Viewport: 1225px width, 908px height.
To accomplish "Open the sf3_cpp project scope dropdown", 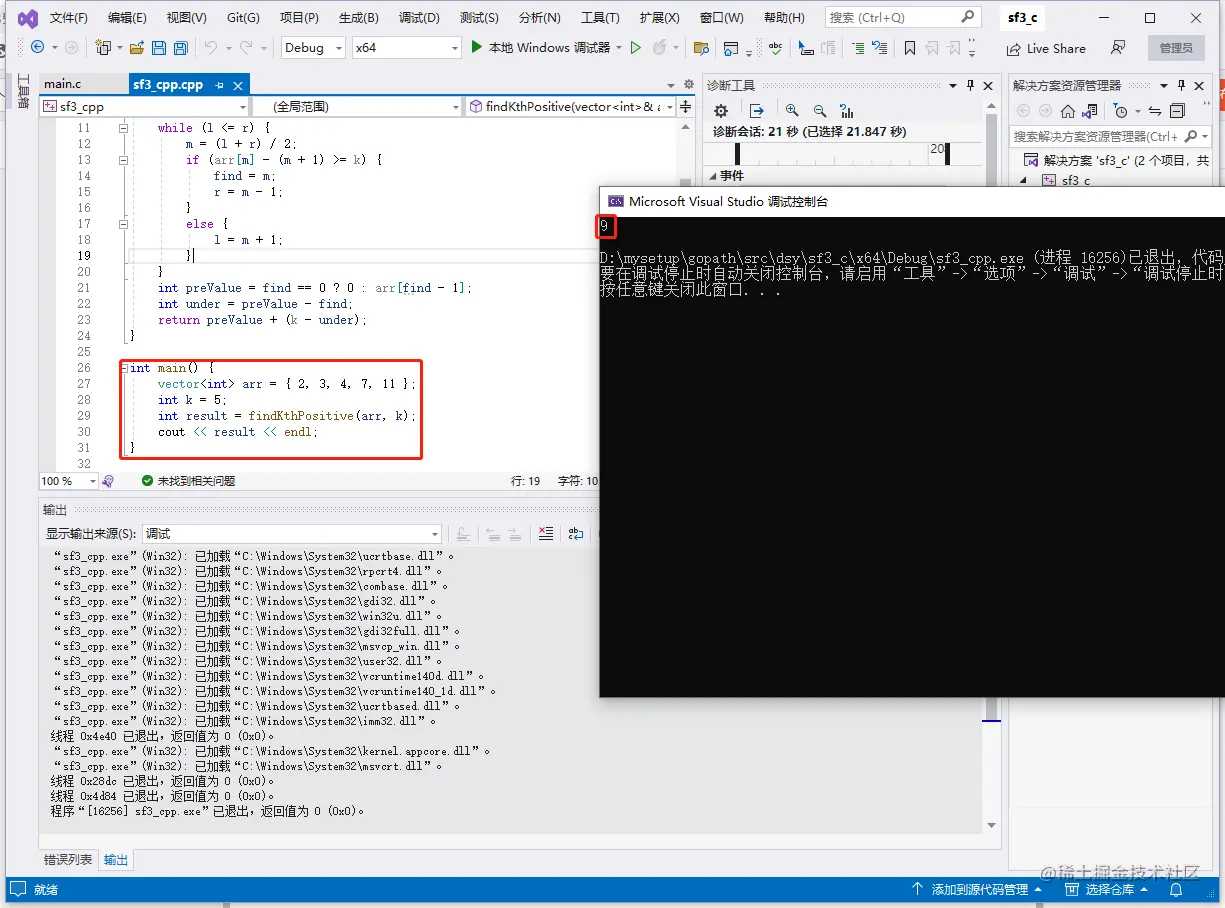I will click(x=145, y=107).
